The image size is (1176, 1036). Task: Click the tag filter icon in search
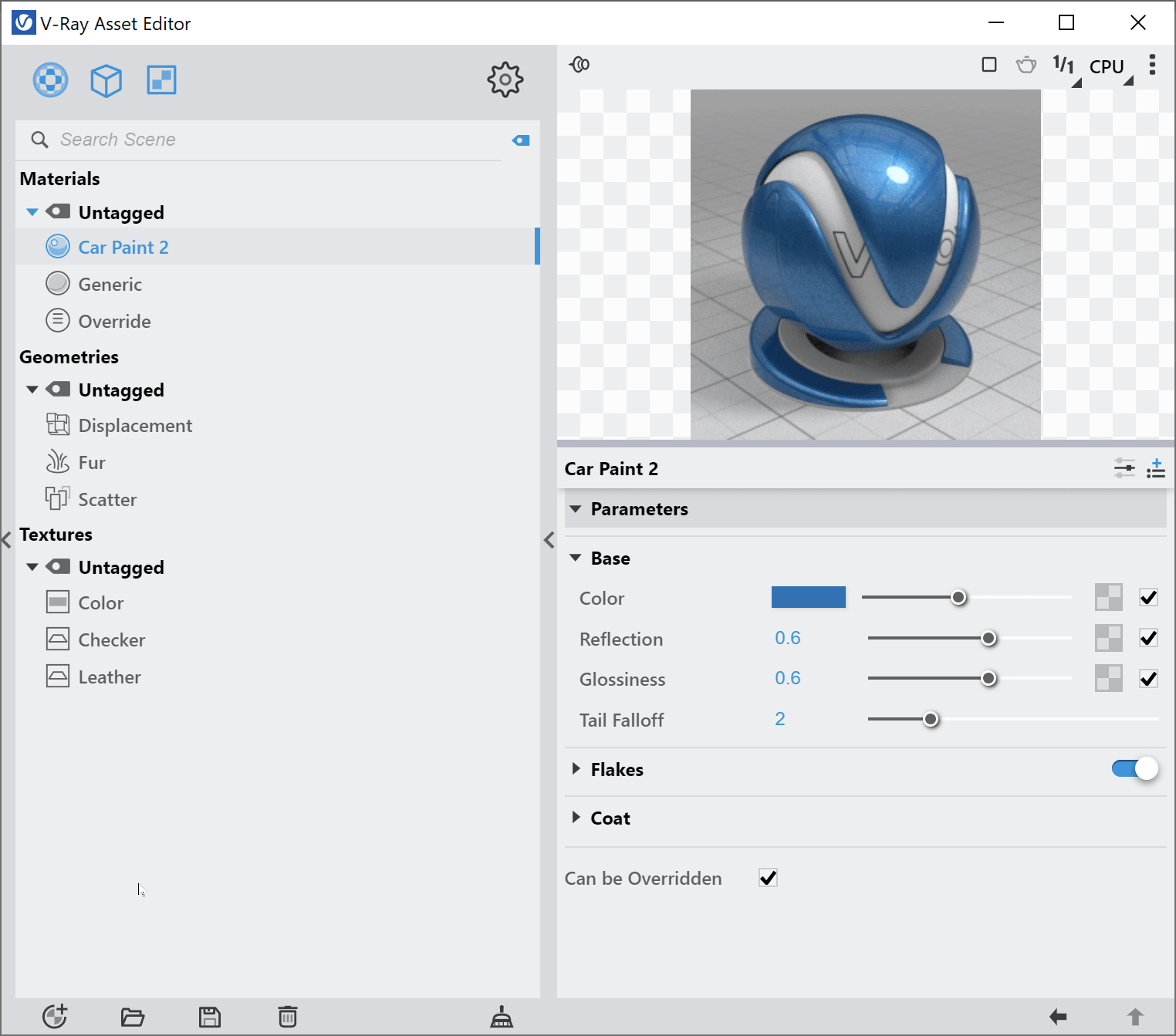pos(521,140)
